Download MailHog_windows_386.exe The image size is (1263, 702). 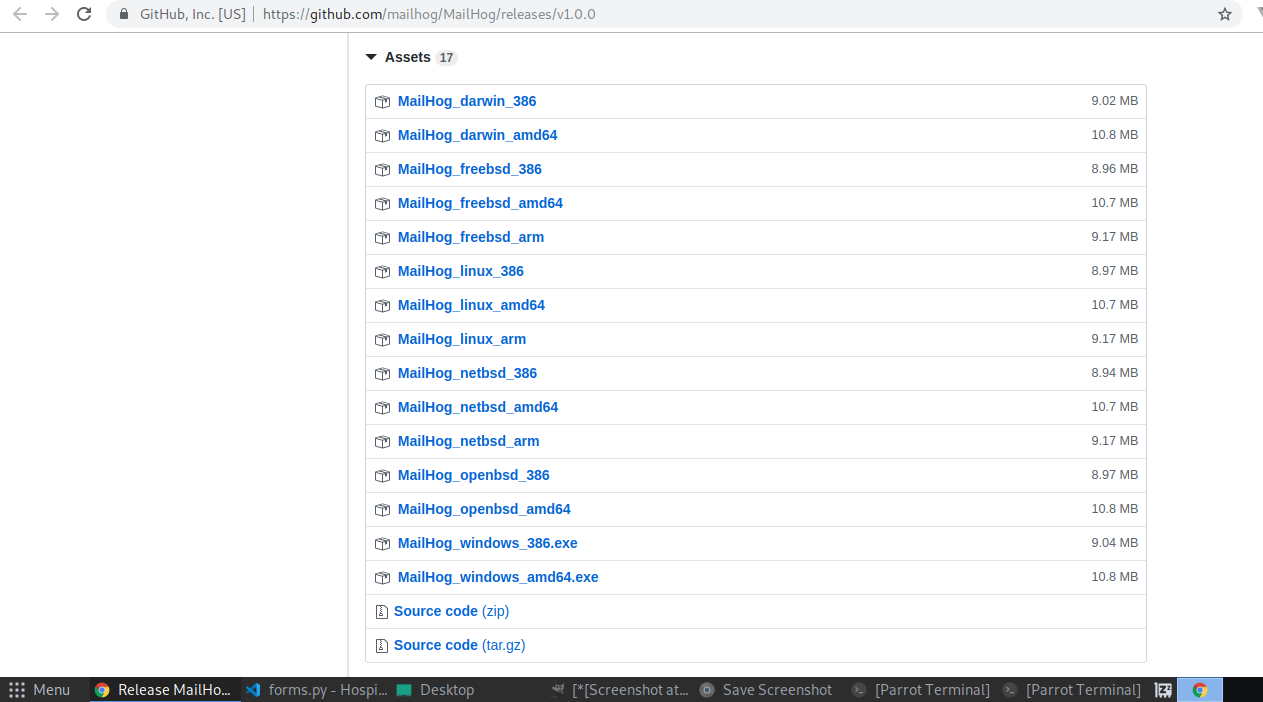488,543
